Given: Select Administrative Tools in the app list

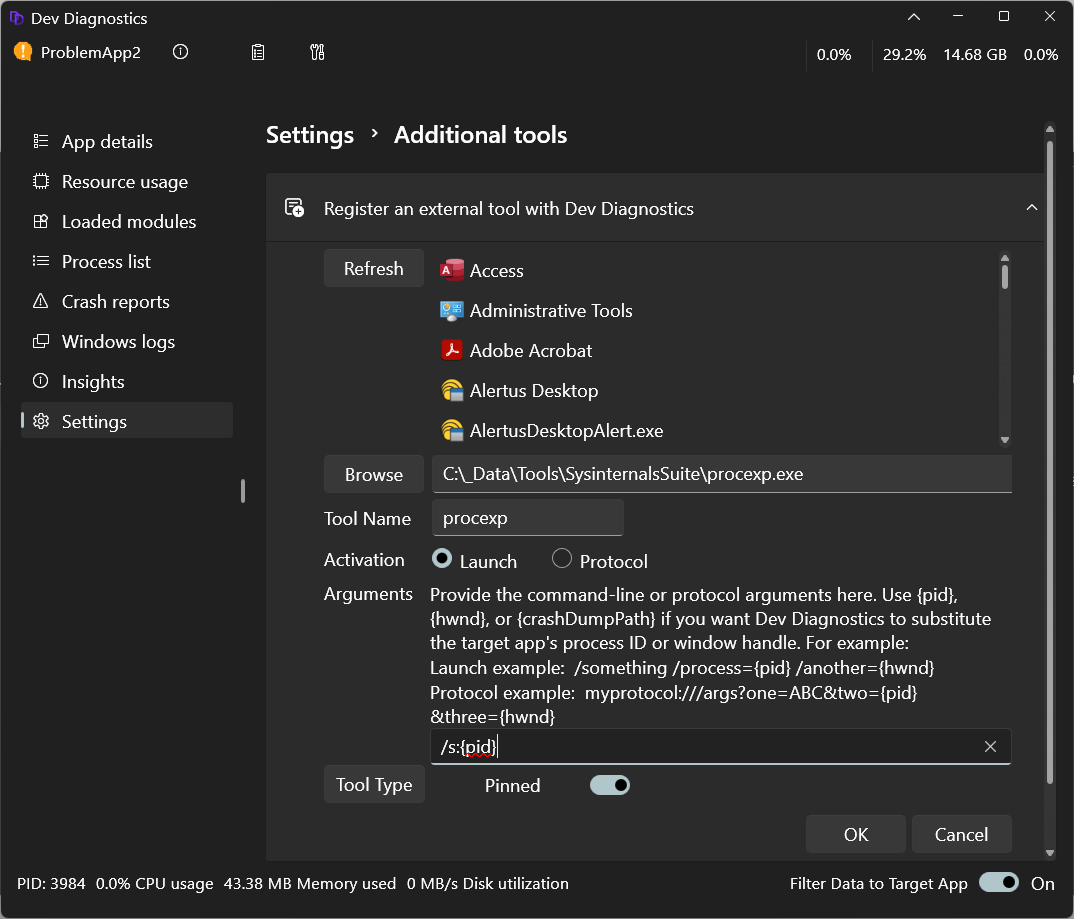Looking at the screenshot, I should 716,310.
